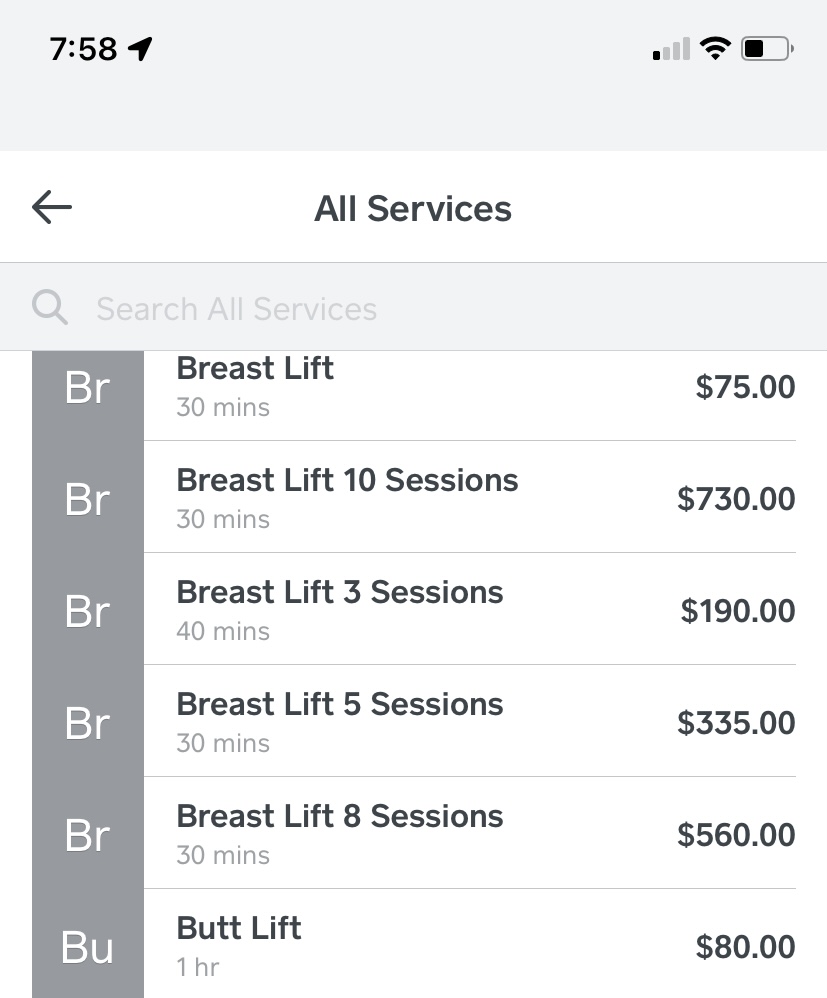The height and width of the screenshot is (998, 827).
Task: Choose Breast Lift 5 Sessions
Action: click(470, 721)
